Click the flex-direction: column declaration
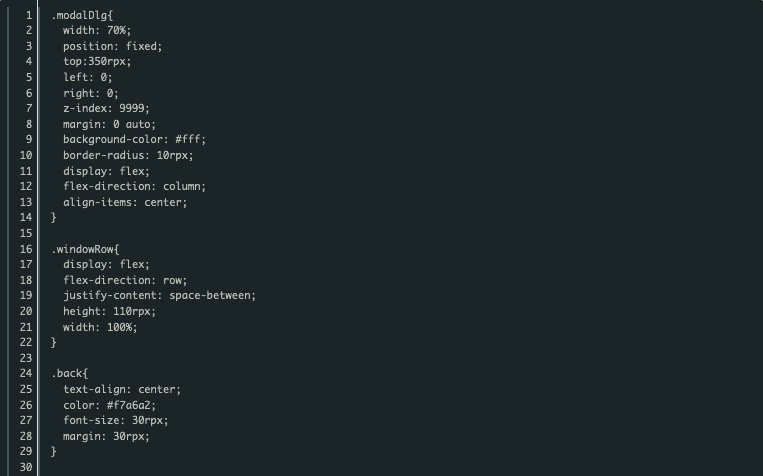Viewport: 763px width, 476px height. pyautogui.click(x=134, y=186)
